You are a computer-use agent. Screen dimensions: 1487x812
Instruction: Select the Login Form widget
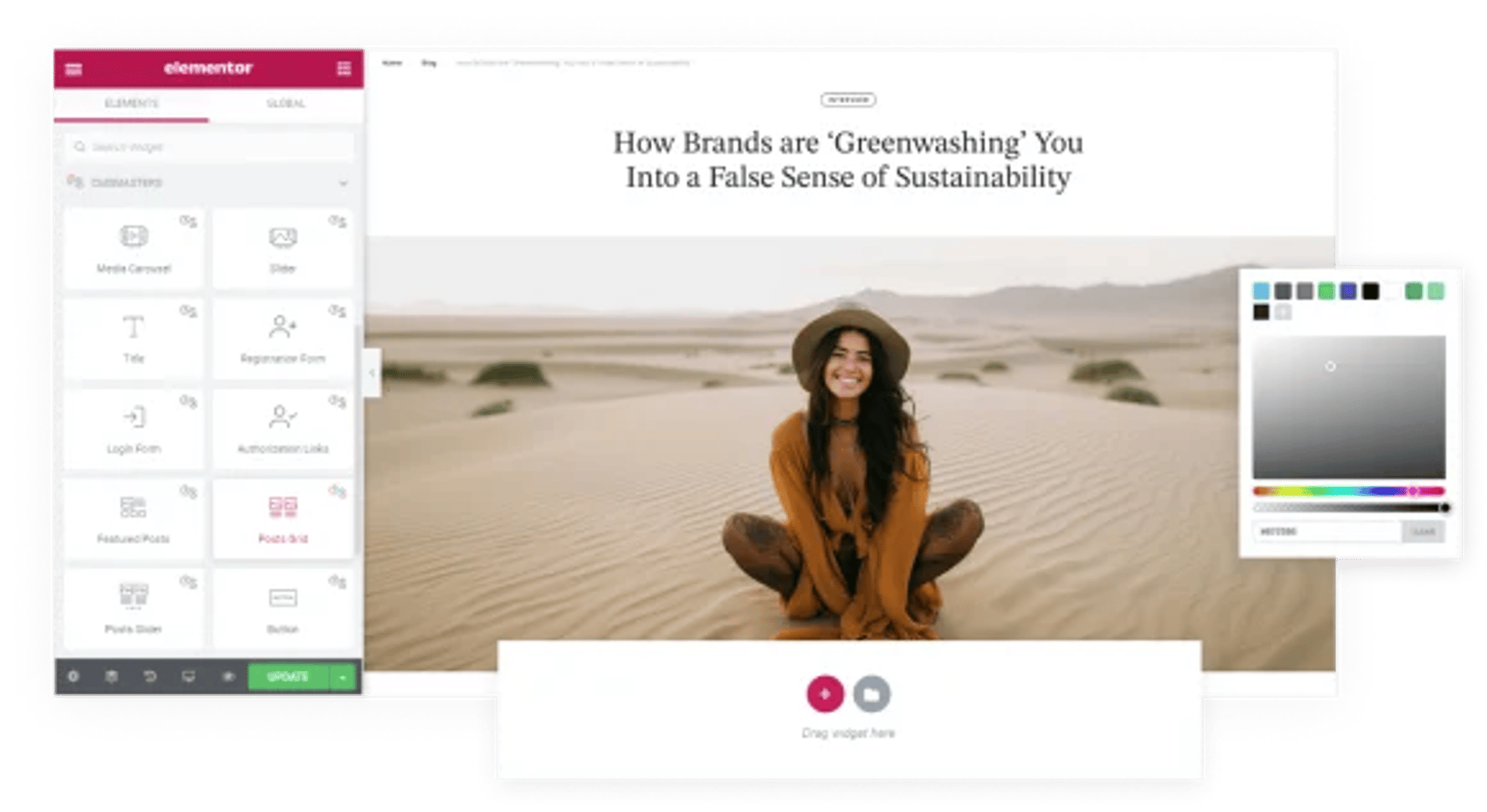tap(134, 429)
